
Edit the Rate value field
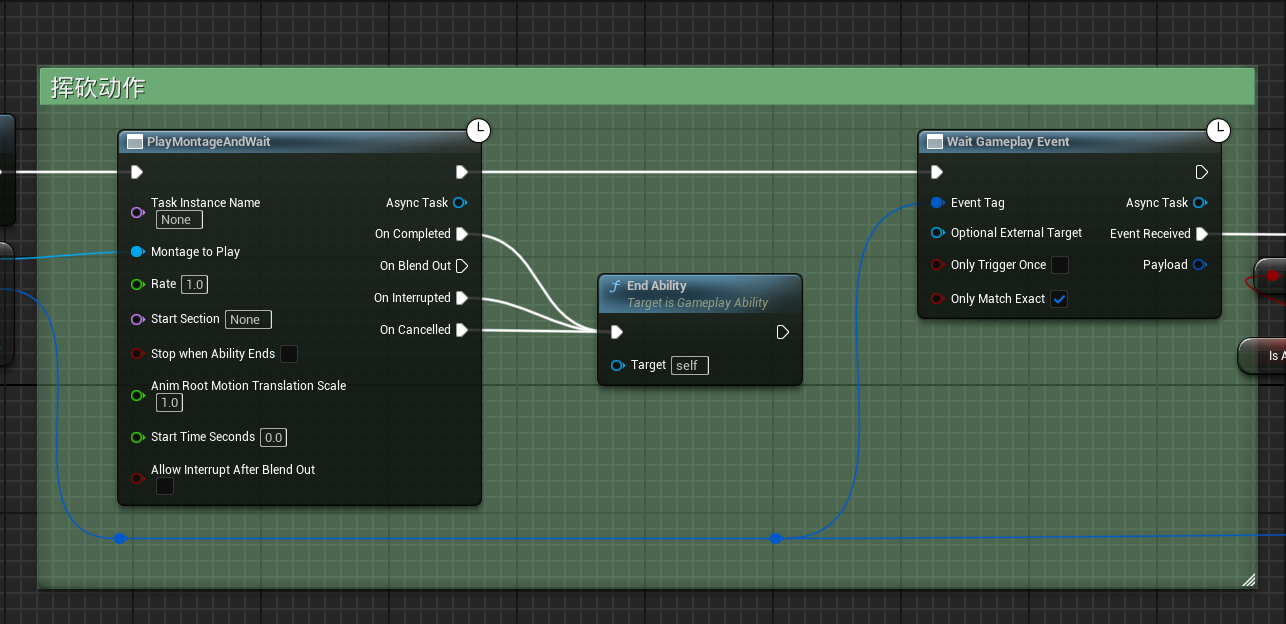194,285
